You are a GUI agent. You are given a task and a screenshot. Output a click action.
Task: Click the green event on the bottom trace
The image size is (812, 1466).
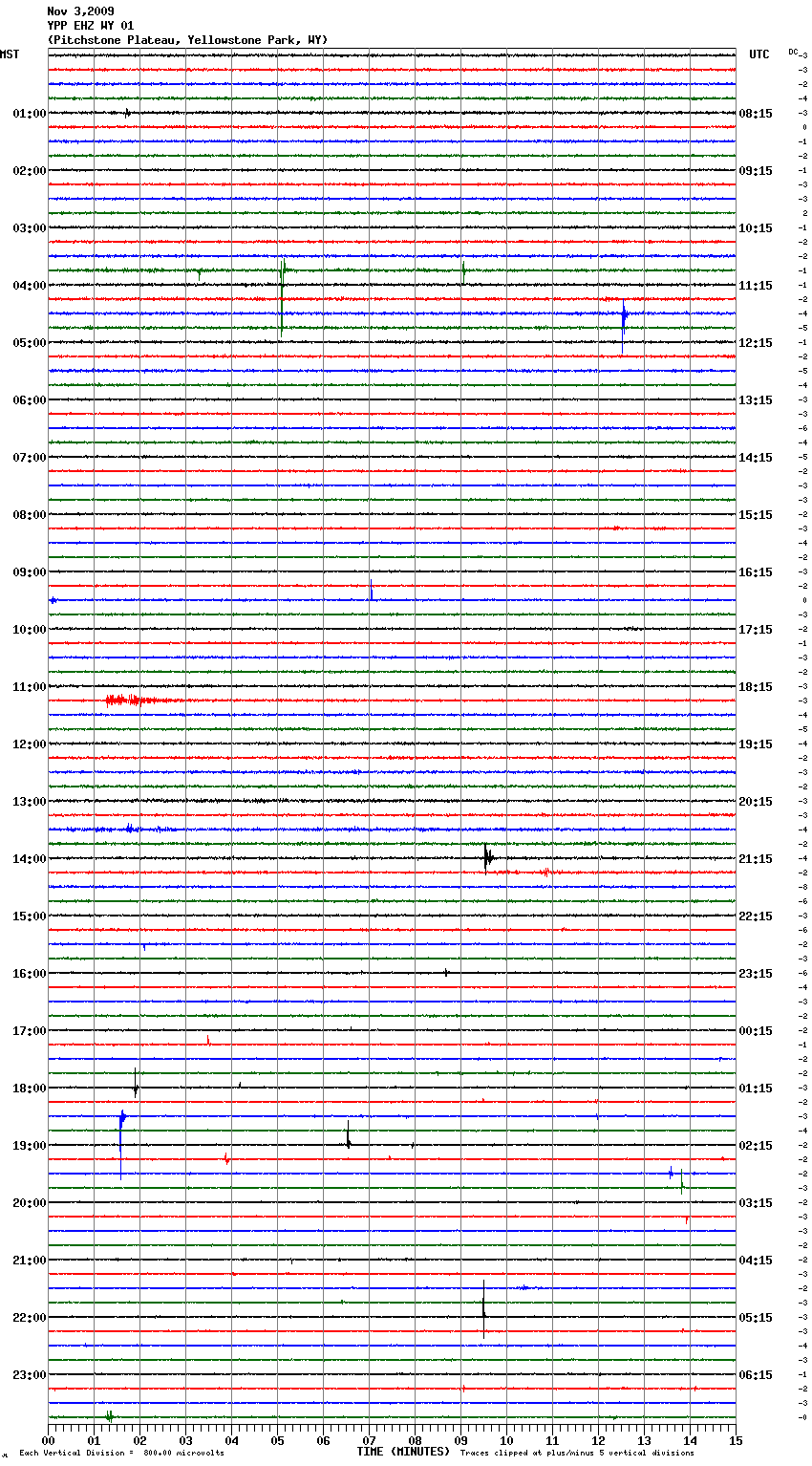click(x=109, y=1416)
